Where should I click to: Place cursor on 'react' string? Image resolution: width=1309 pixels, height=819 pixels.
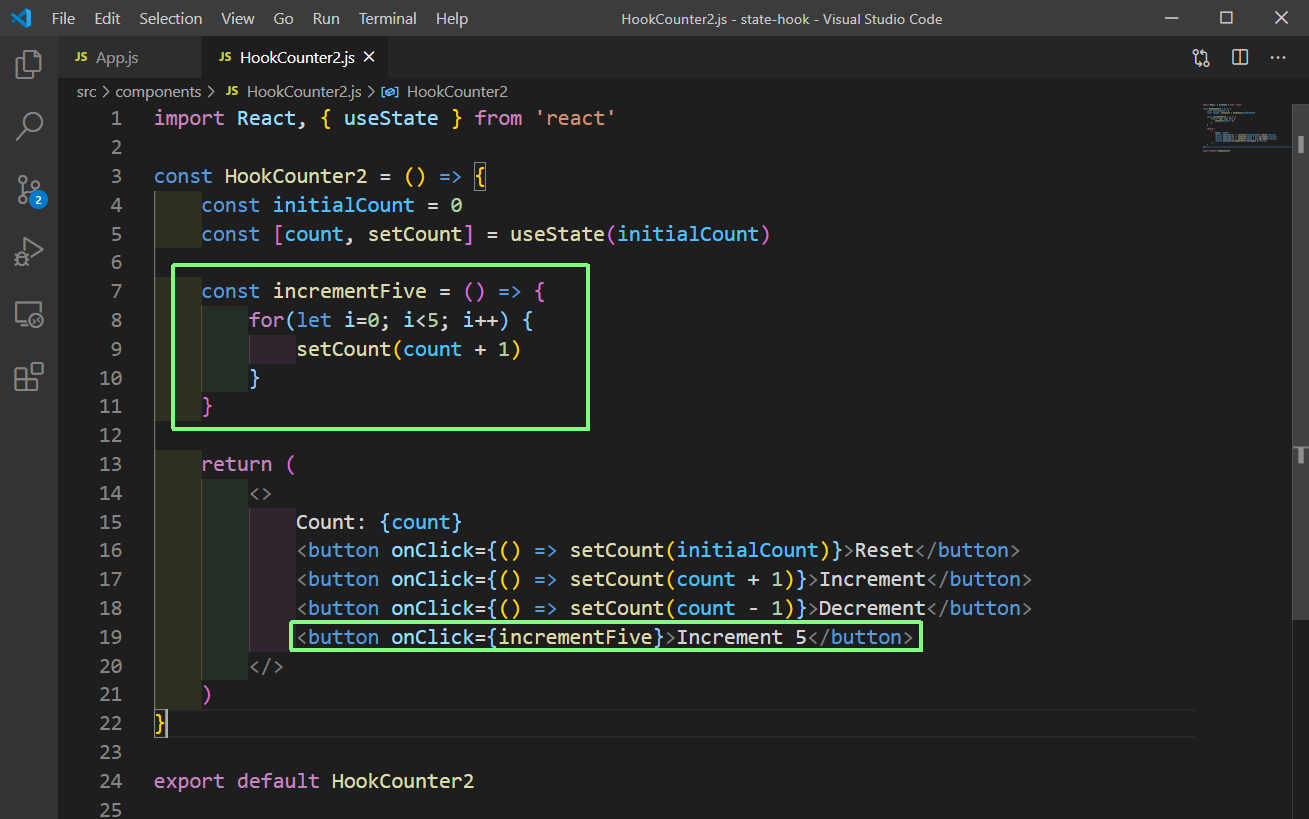click(x=575, y=118)
